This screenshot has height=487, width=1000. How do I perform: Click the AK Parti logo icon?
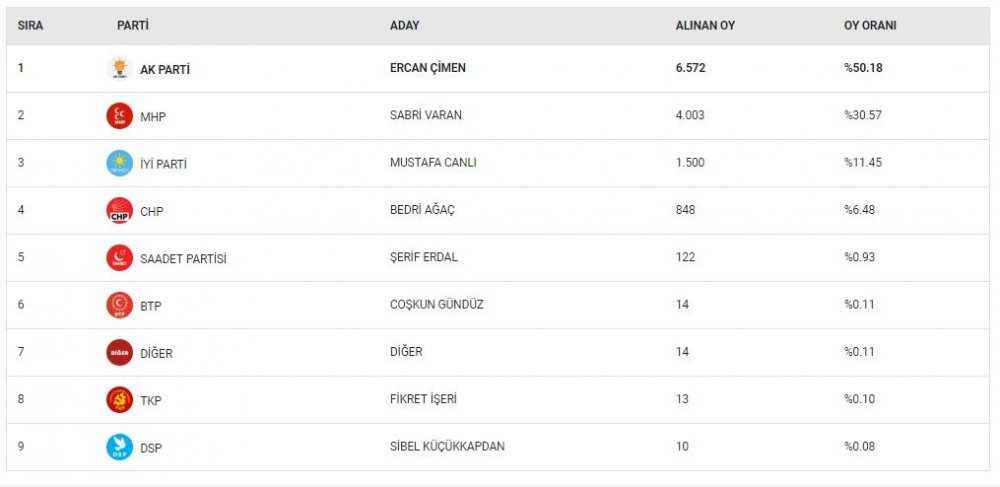click(119, 68)
